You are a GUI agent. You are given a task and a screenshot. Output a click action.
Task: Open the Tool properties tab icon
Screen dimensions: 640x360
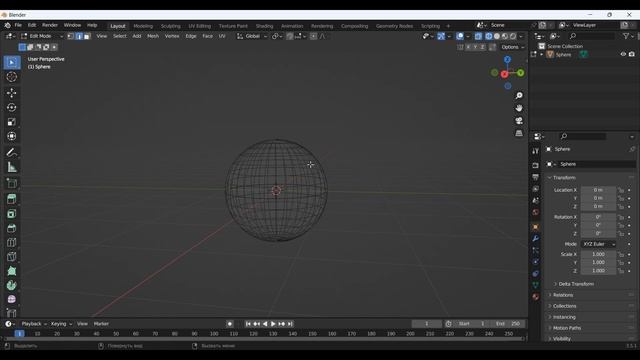pyautogui.click(x=536, y=151)
